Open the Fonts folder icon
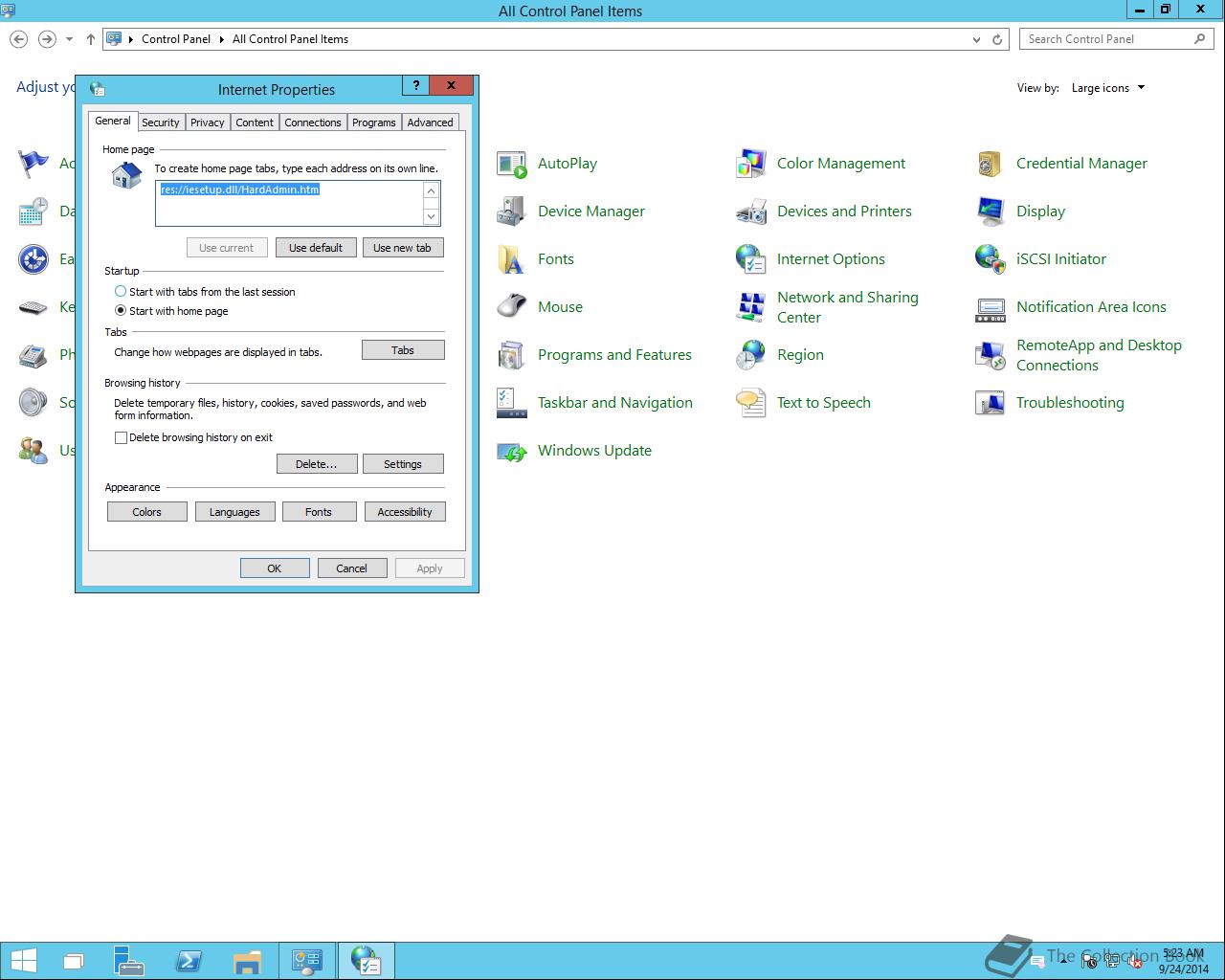 (512, 259)
